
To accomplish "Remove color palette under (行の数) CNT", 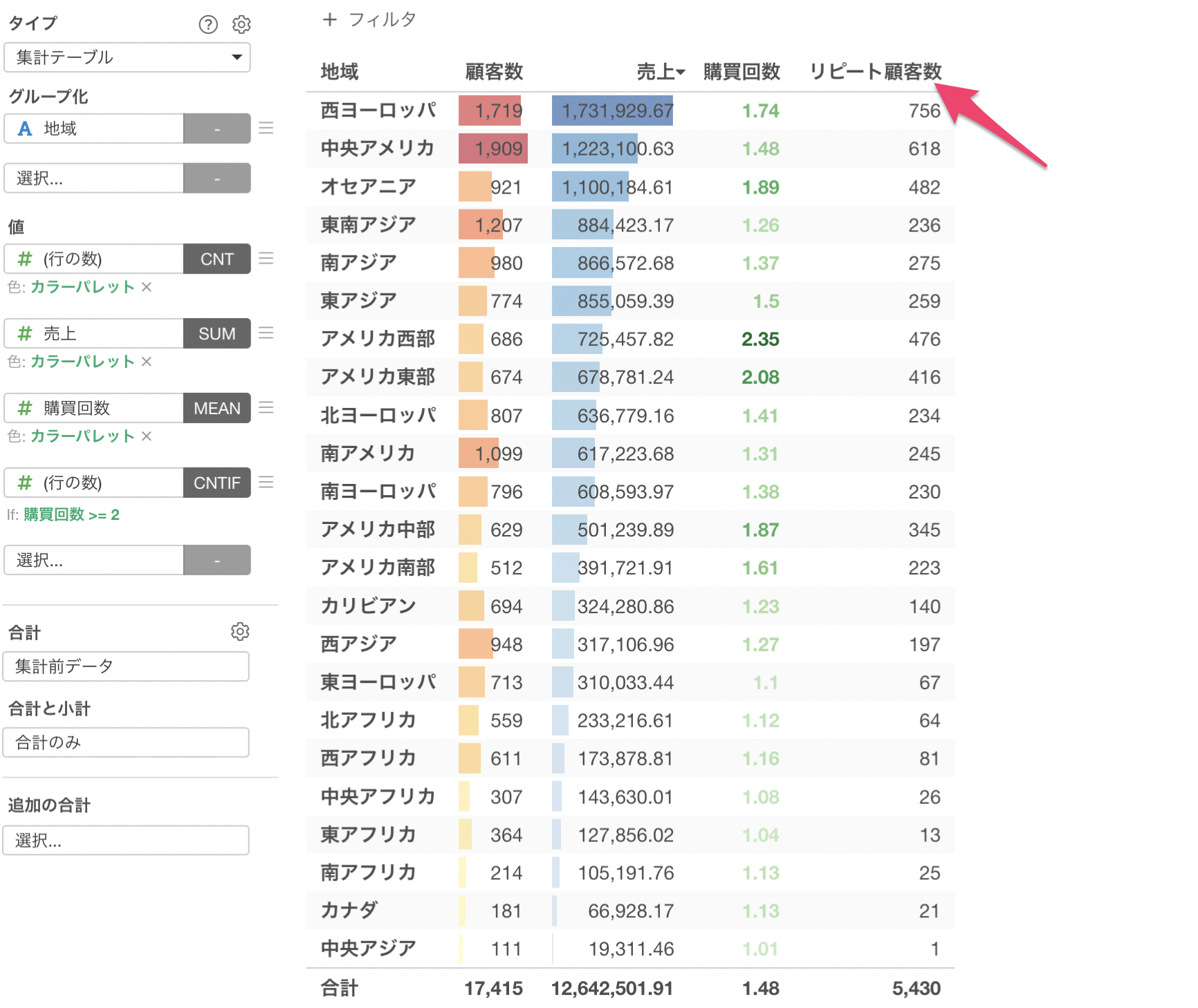I will coord(147,287).
